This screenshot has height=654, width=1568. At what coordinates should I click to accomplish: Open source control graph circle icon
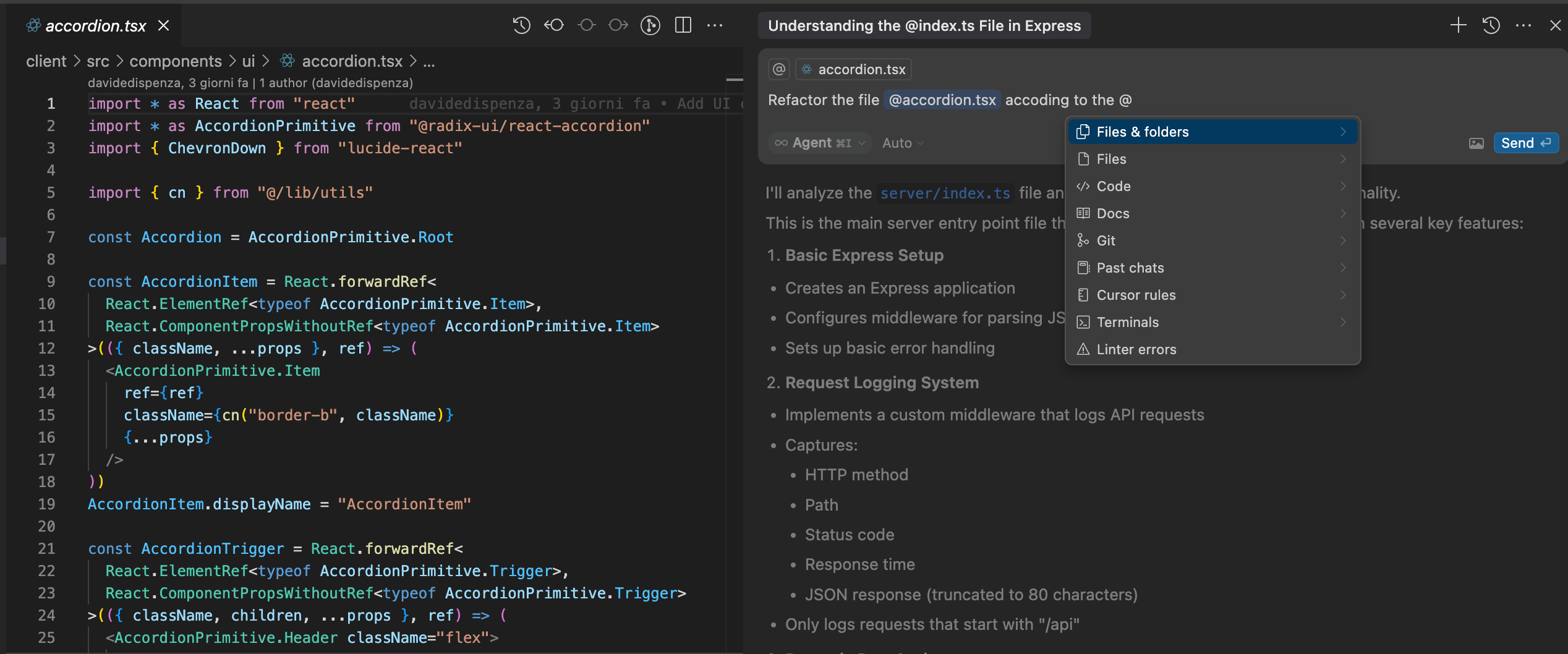tap(650, 25)
